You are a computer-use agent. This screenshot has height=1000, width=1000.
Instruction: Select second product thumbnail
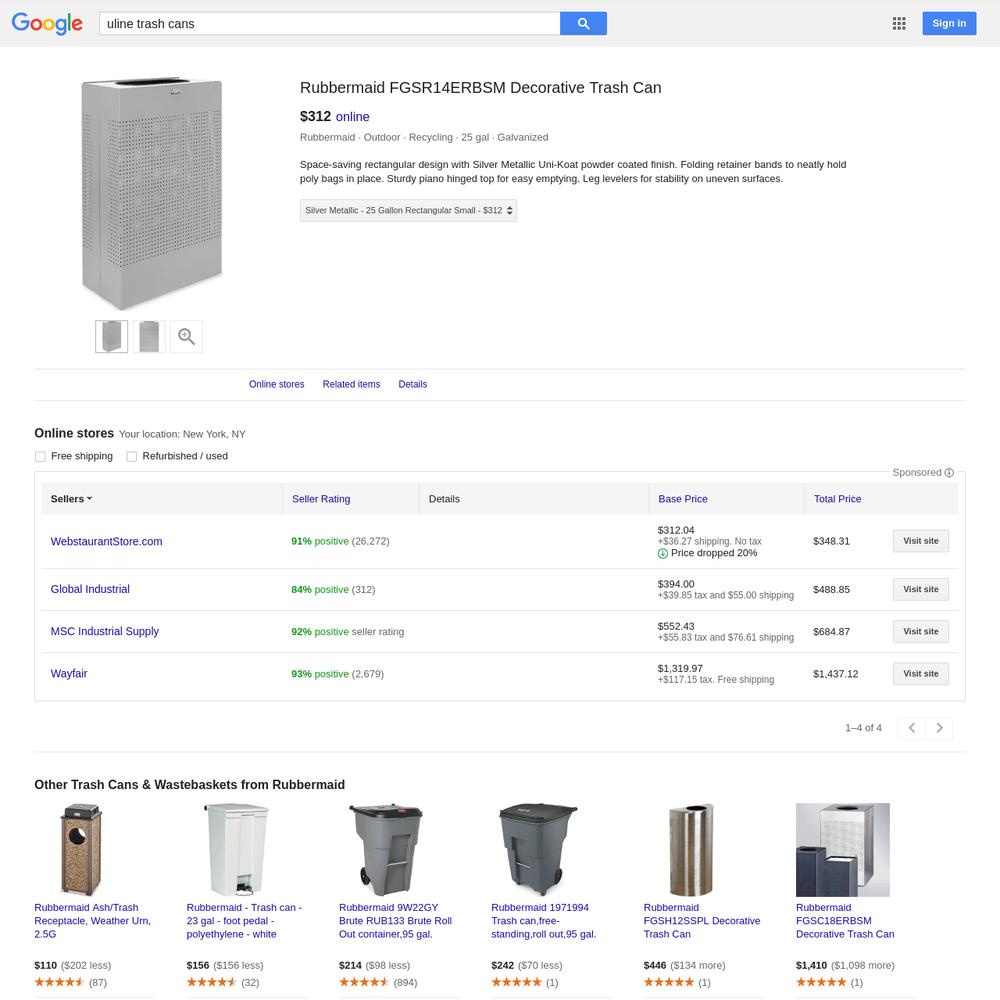point(149,336)
